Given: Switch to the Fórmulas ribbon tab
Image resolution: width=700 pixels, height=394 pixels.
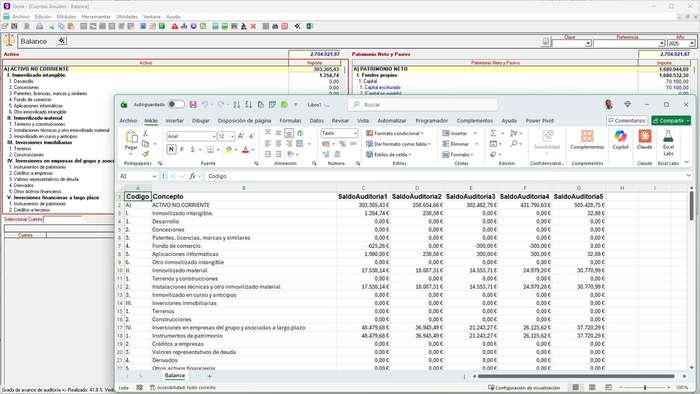Looking at the screenshot, I should [290, 120].
